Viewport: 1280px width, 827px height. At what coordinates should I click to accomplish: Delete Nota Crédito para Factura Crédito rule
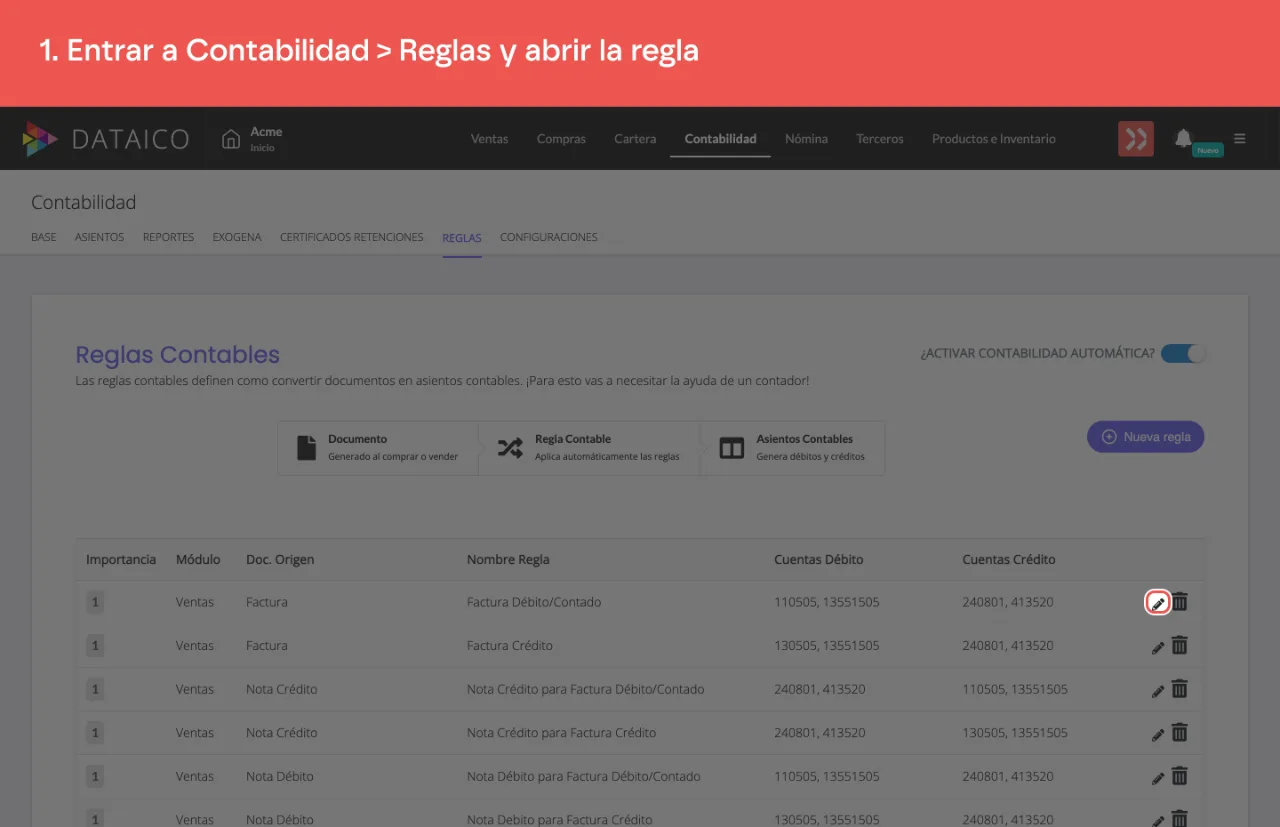1180,732
